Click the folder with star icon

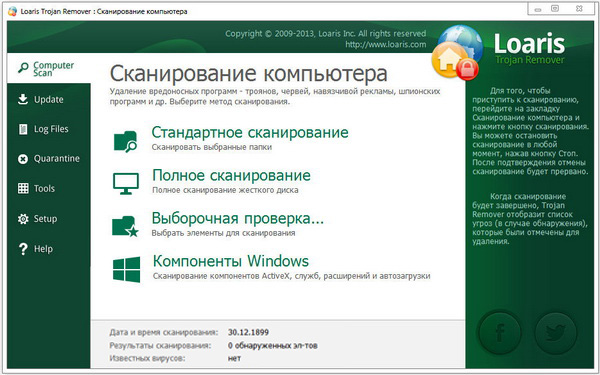pos(126,227)
